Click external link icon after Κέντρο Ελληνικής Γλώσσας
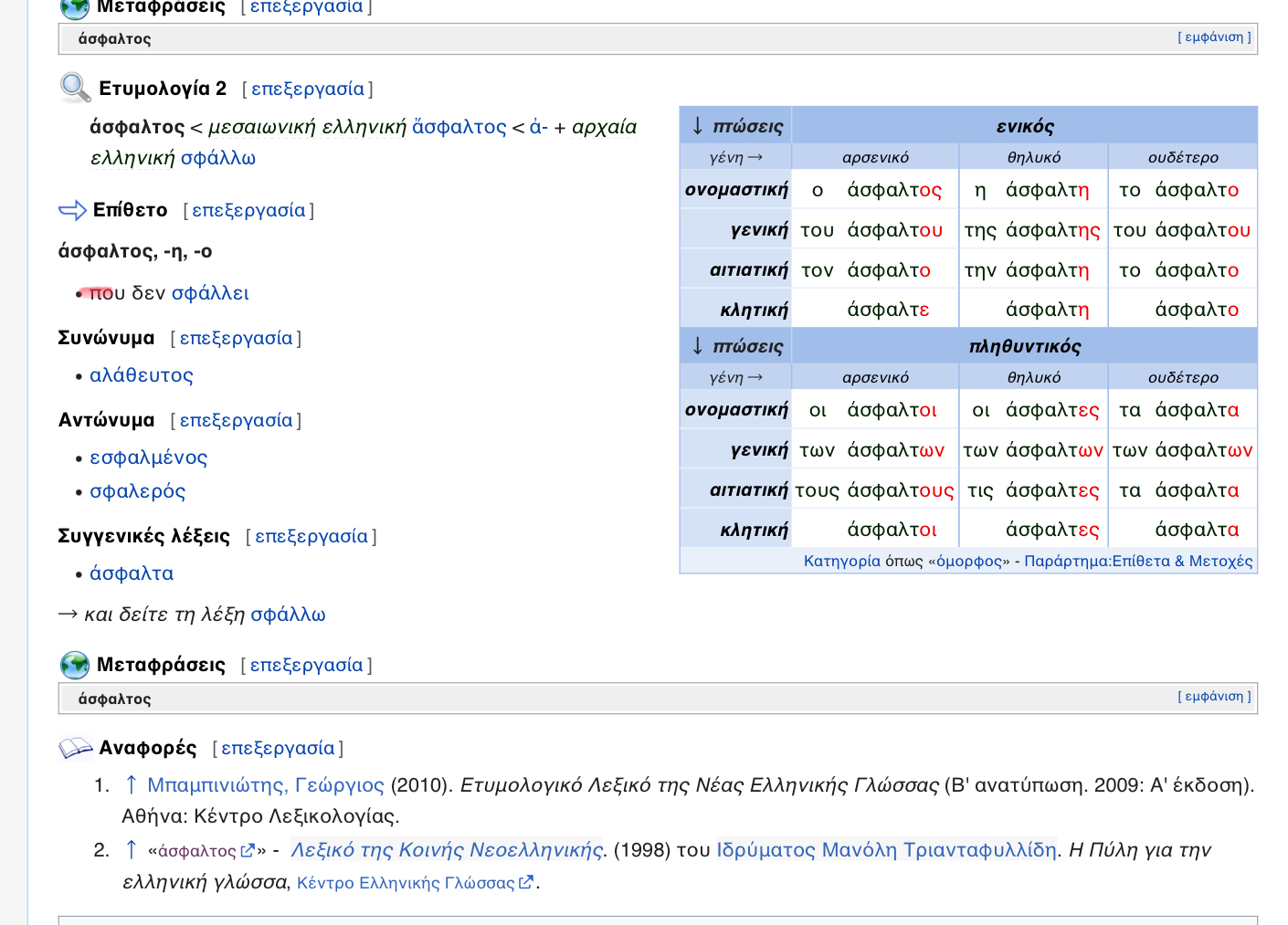This screenshot has height=925, width=1288. 526,883
